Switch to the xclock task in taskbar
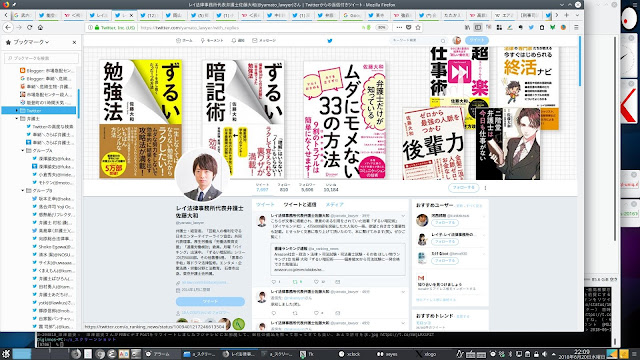 350,354
